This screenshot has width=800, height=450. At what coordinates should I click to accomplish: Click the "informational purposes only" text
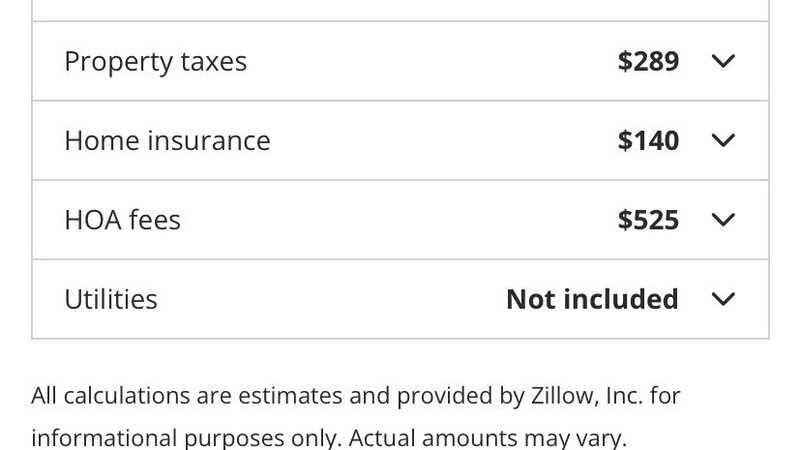pos(186,438)
